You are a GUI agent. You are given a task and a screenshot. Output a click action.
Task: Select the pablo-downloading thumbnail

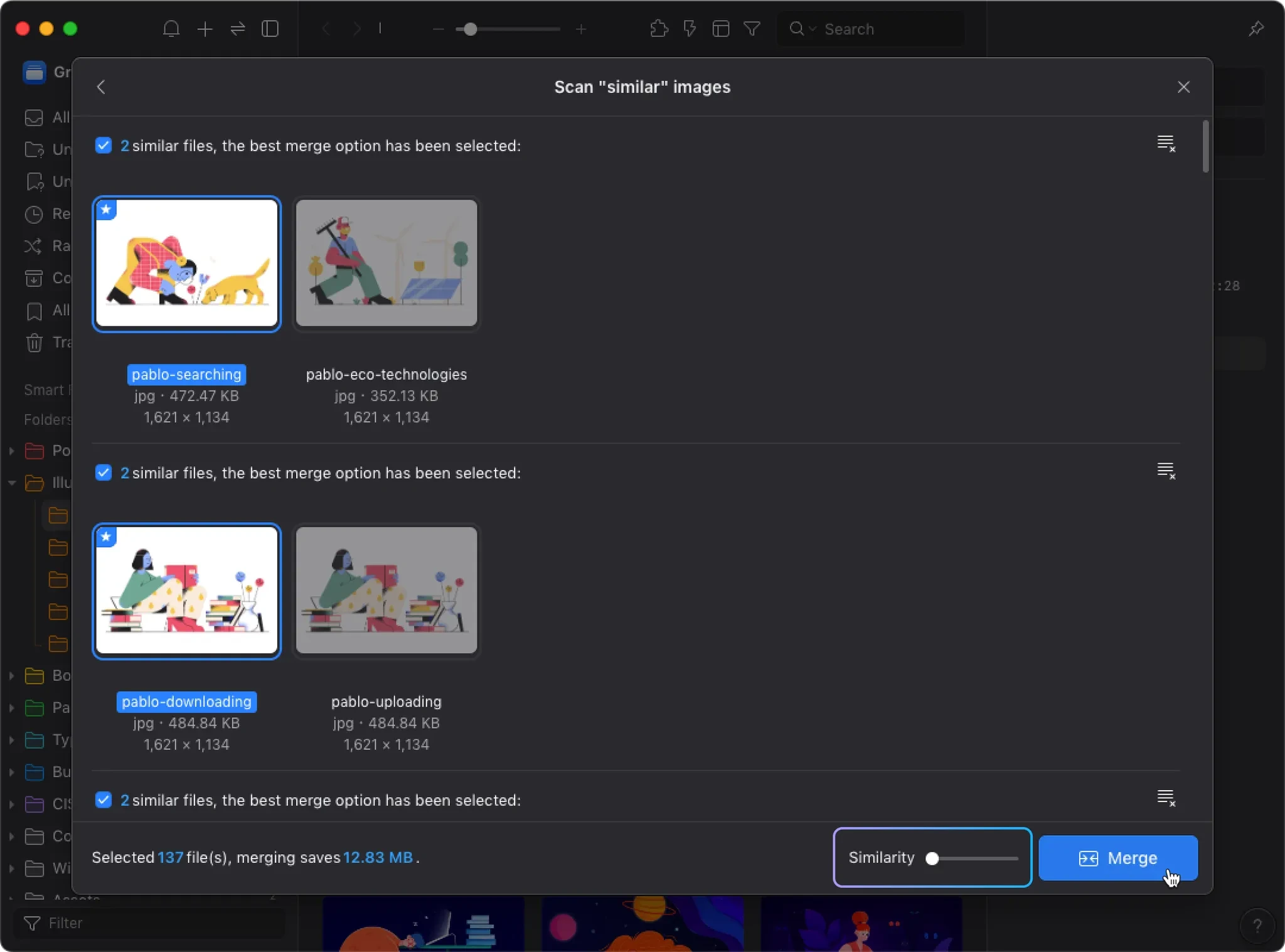coord(186,591)
